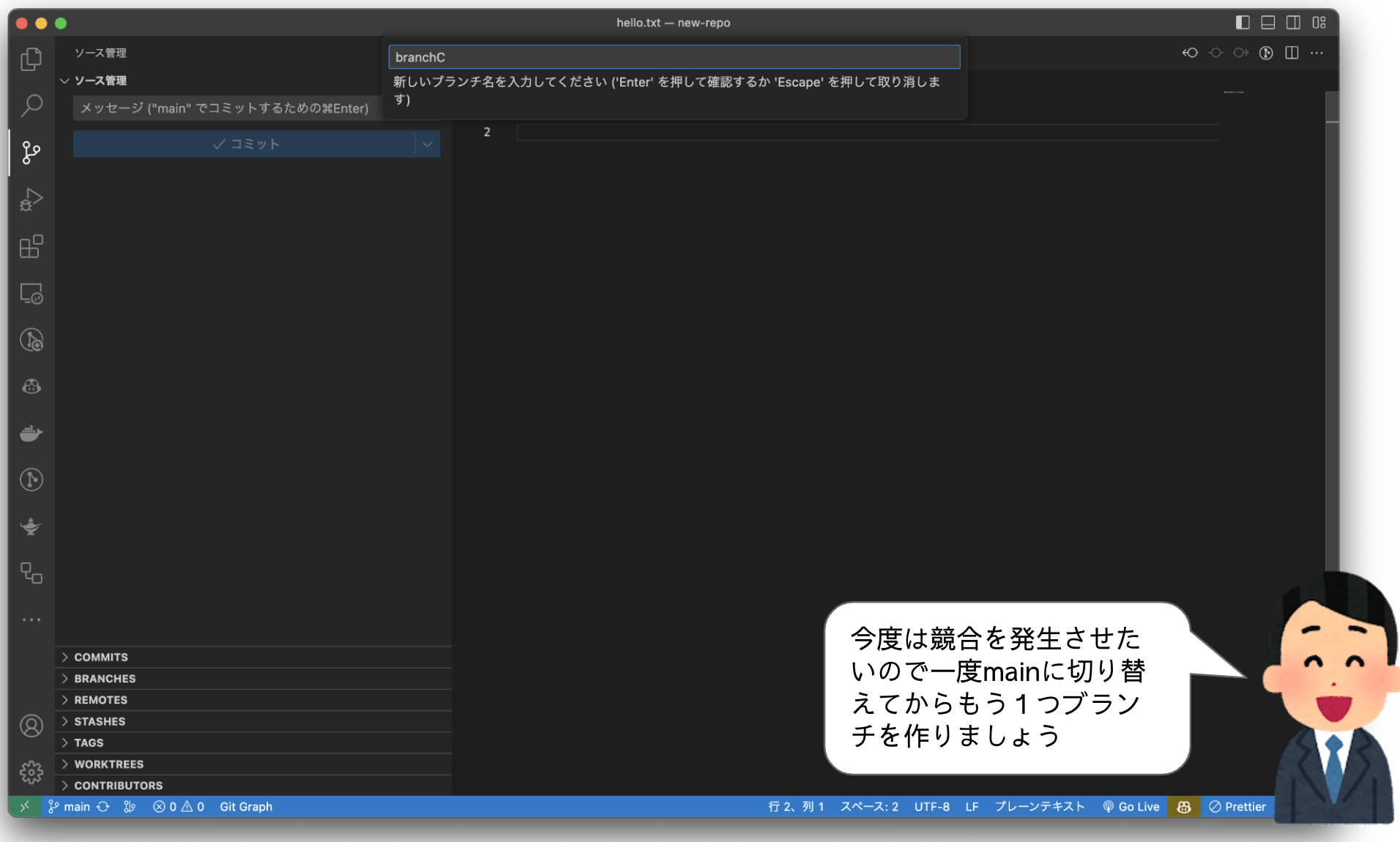
Task: Collapse the ソース管理 section
Action: pyautogui.click(x=64, y=81)
